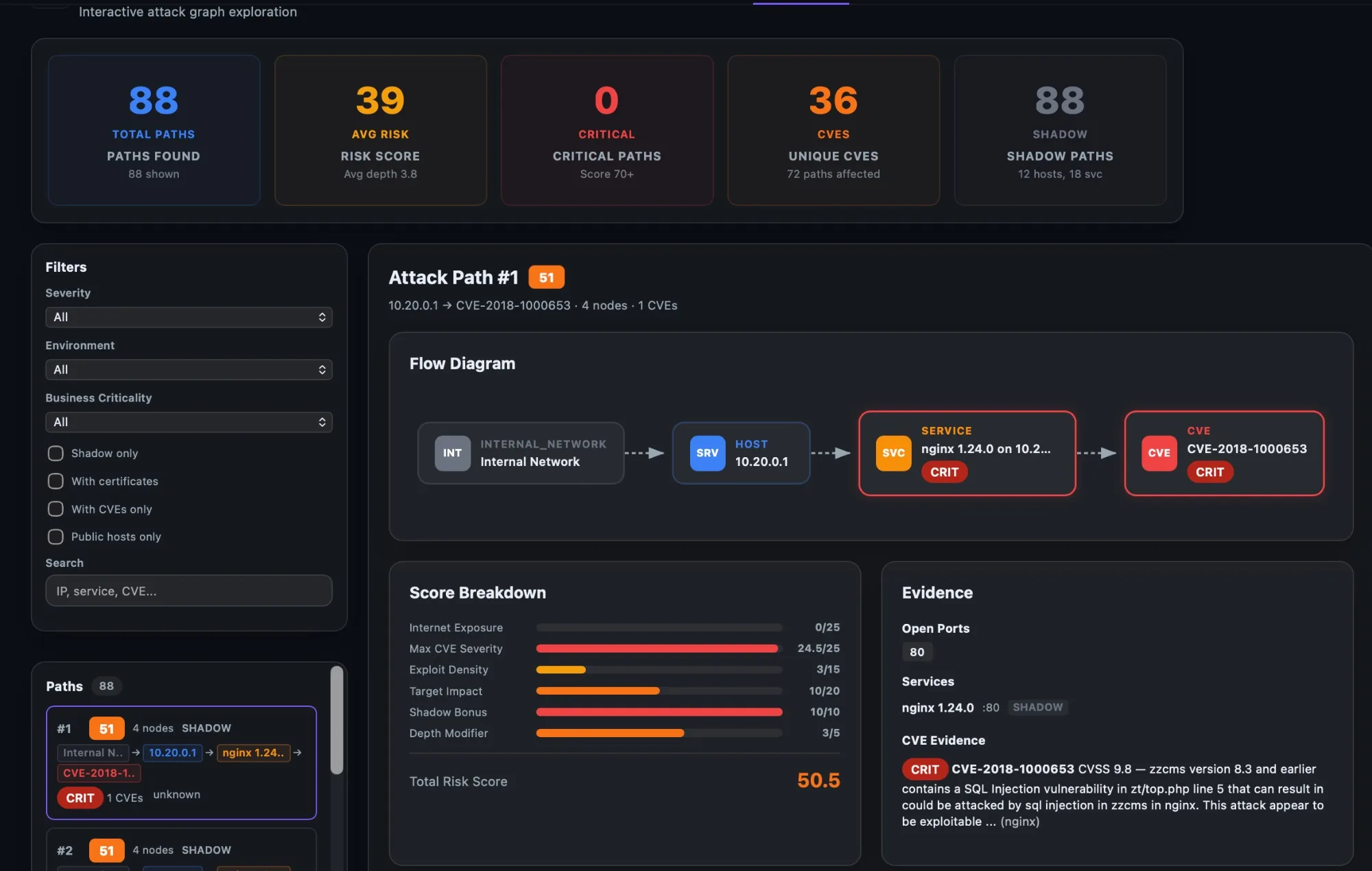Click the open port 80 chip
The height and width of the screenshot is (871, 1372).
click(x=916, y=652)
